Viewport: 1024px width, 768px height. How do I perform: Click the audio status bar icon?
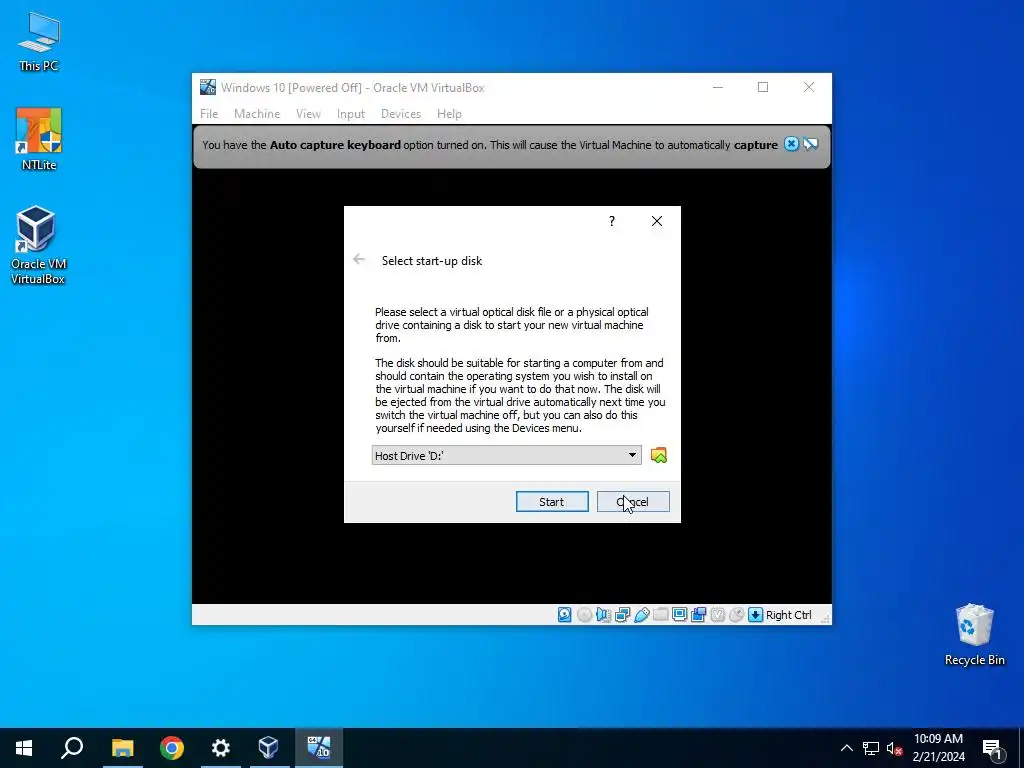(x=603, y=615)
